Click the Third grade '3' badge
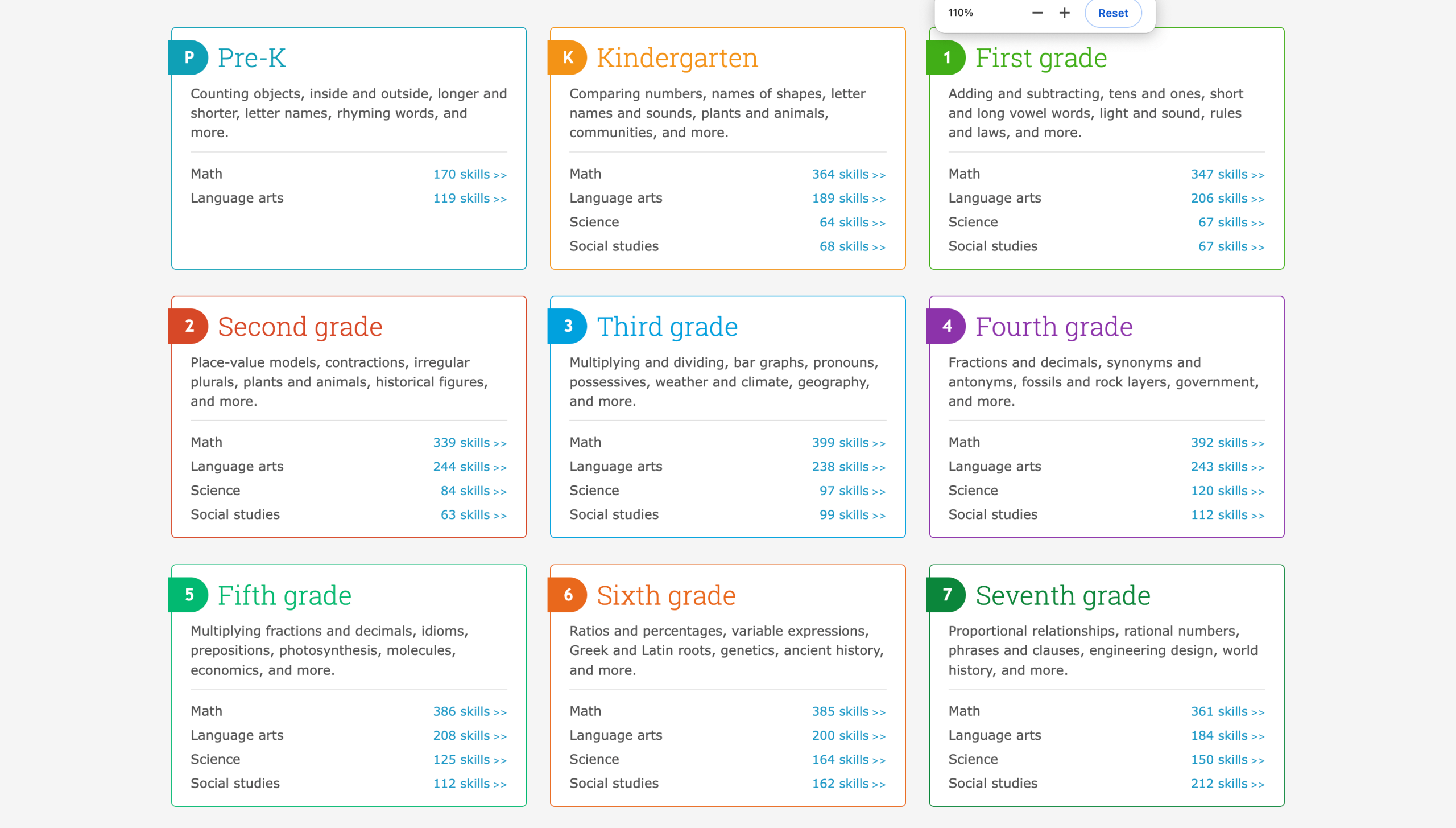Screen dimensions: 1456x828 coord(567,326)
